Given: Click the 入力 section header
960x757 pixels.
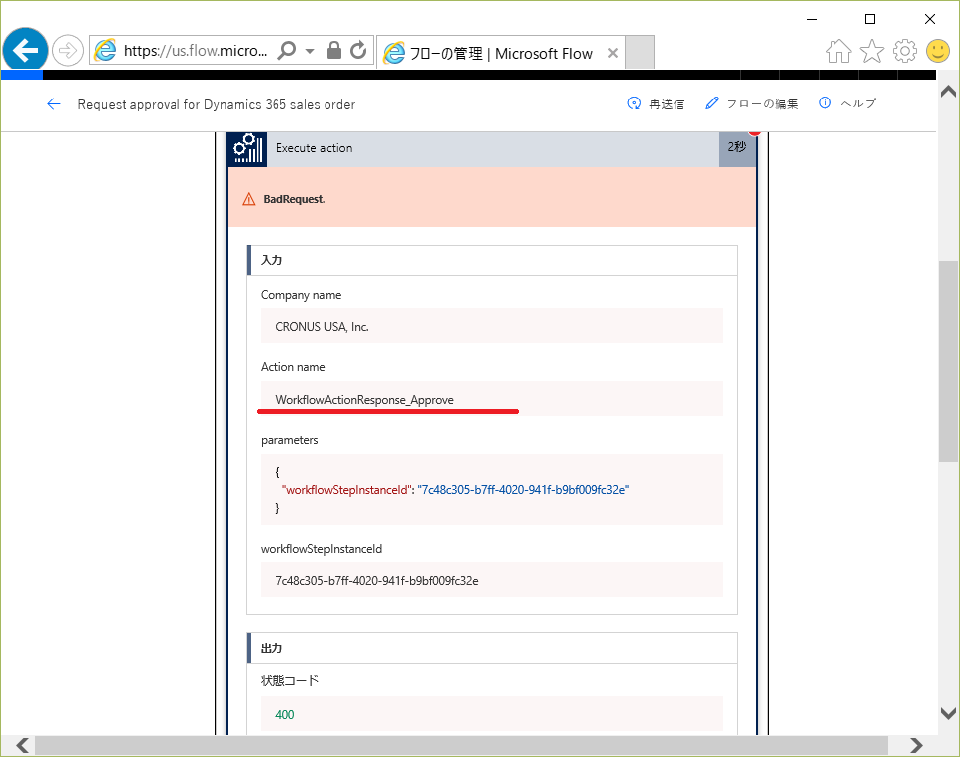Looking at the screenshot, I should (492, 260).
